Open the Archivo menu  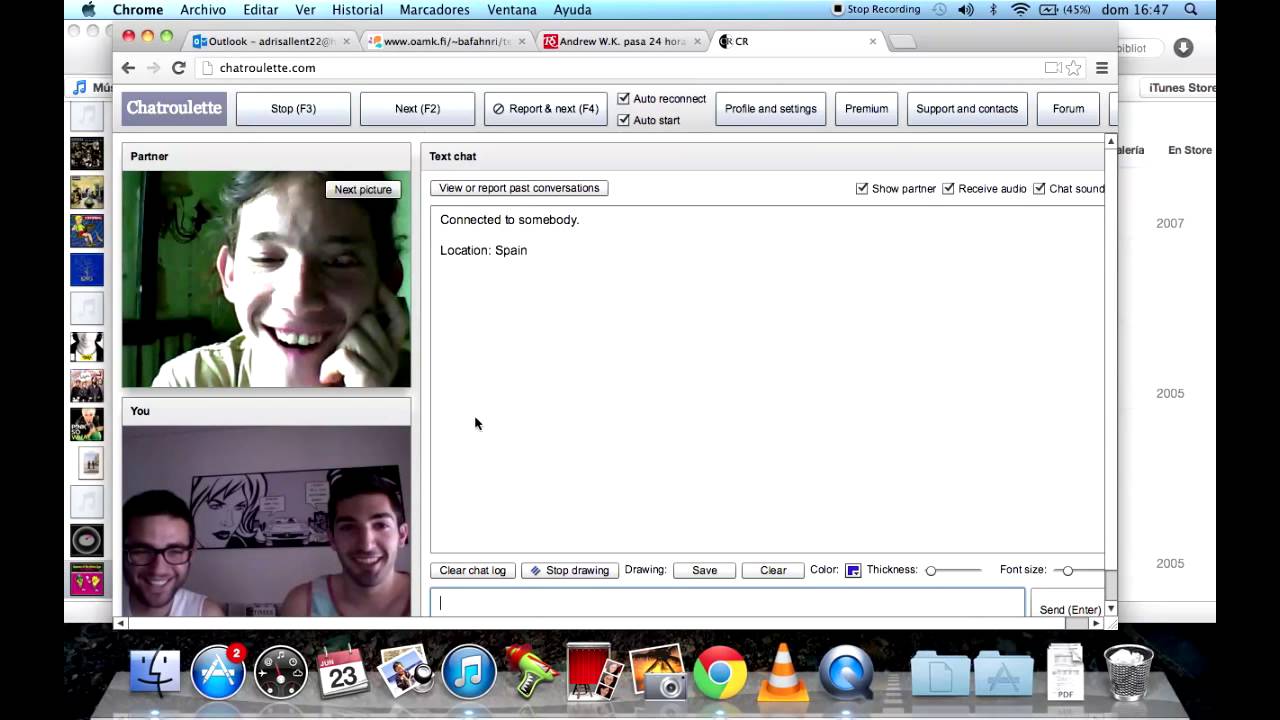coord(203,10)
